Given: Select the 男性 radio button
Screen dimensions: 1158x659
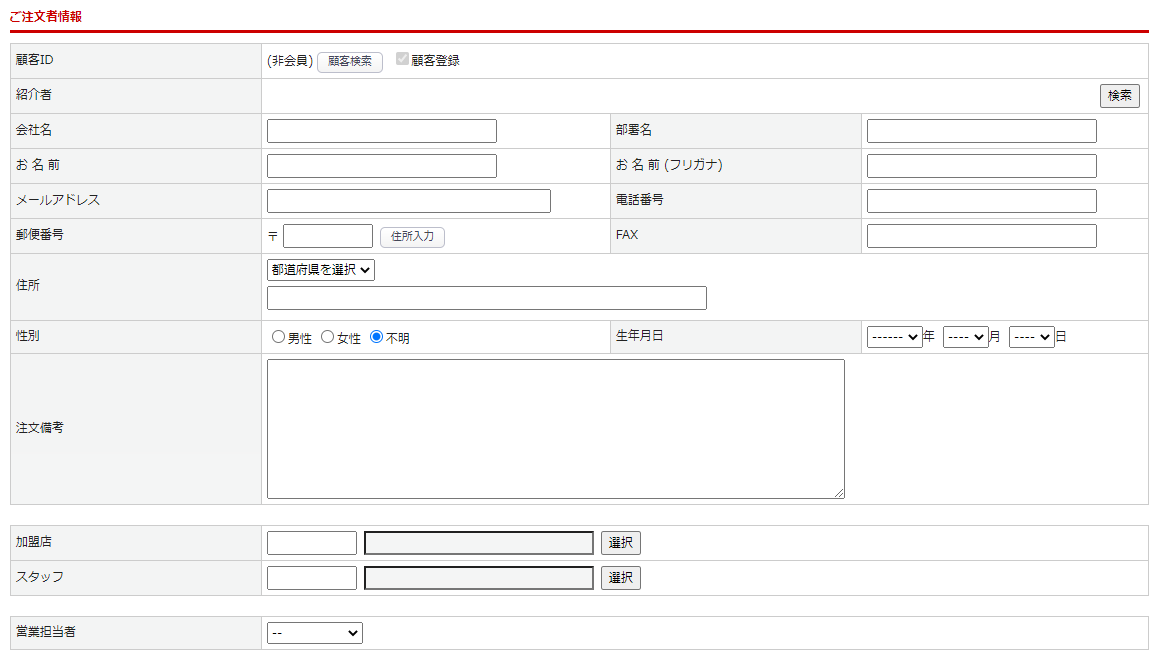Looking at the screenshot, I should (279, 338).
